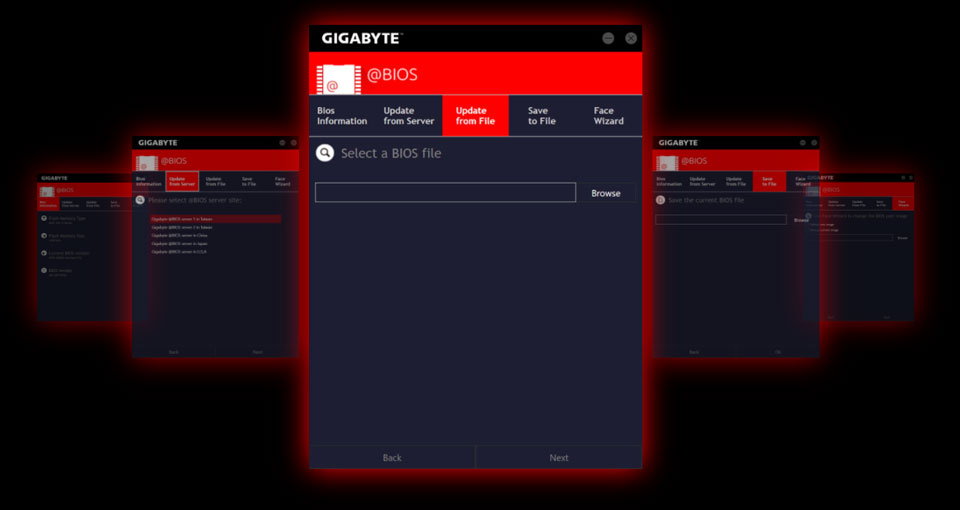Click the Save the current BIOS file path field
Screen dimensions: 960x510
pos(720,219)
